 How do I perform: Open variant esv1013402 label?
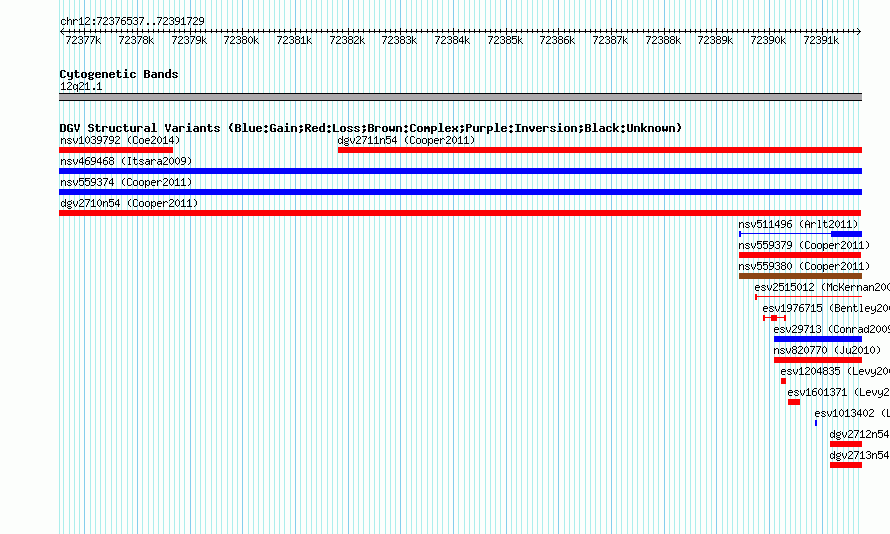pyautogui.click(x=852, y=413)
